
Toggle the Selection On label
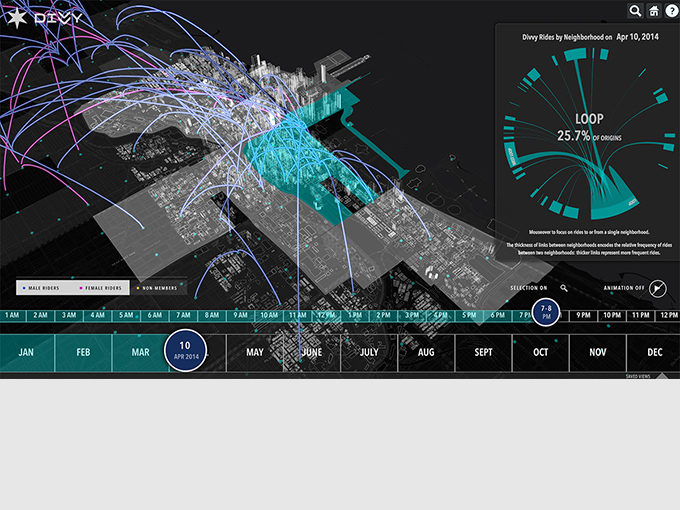coord(528,288)
